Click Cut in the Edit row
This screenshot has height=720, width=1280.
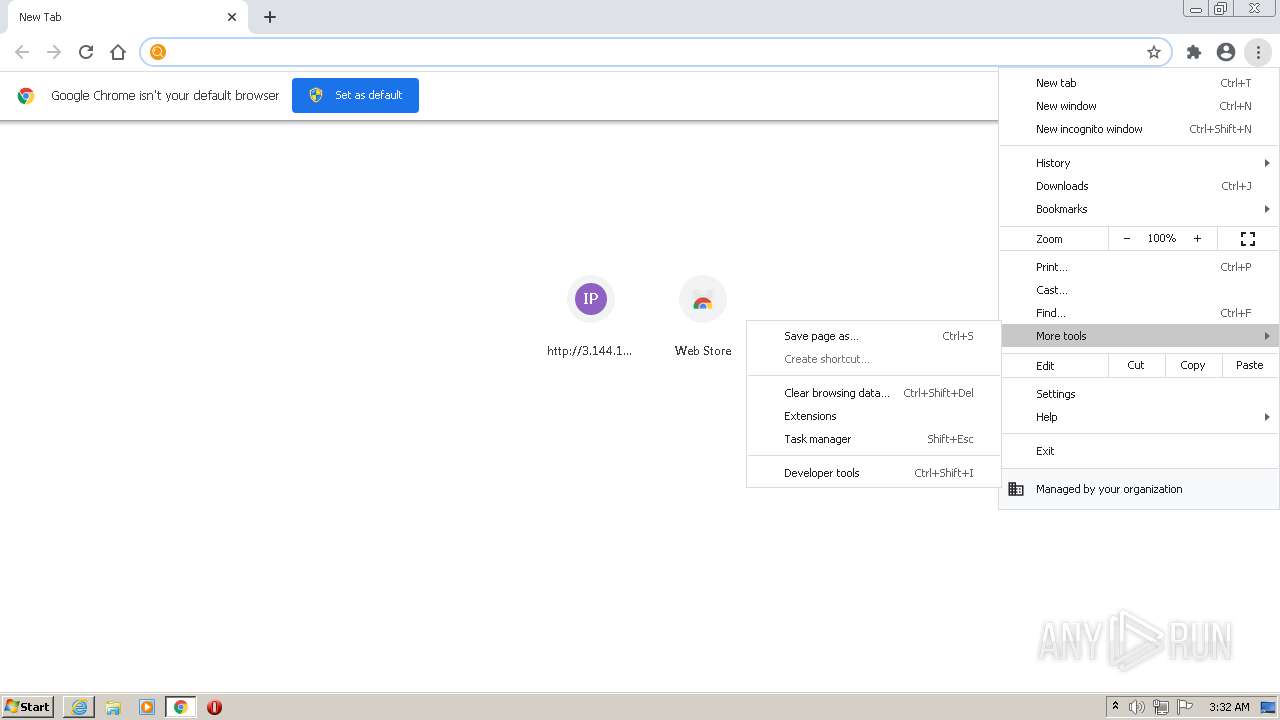[1136, 365]
